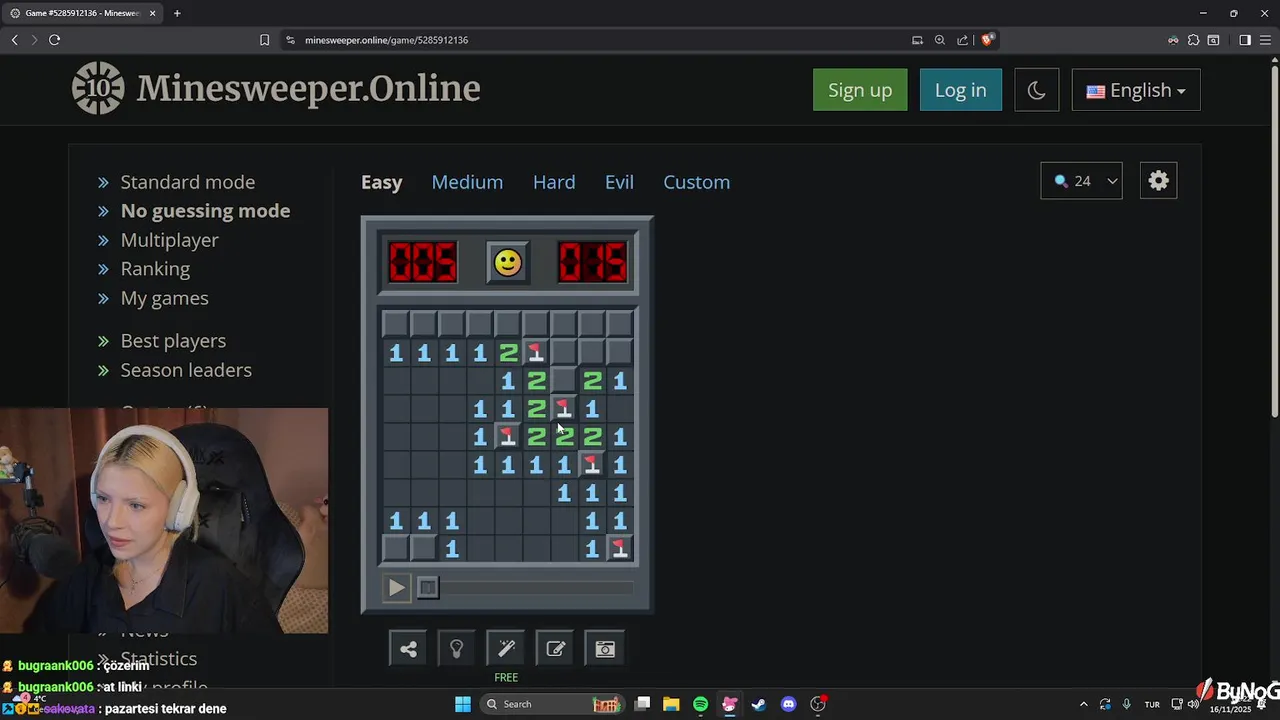Click the Minesweeper.Online logo
1280x720 pixels.
(276, 88)
